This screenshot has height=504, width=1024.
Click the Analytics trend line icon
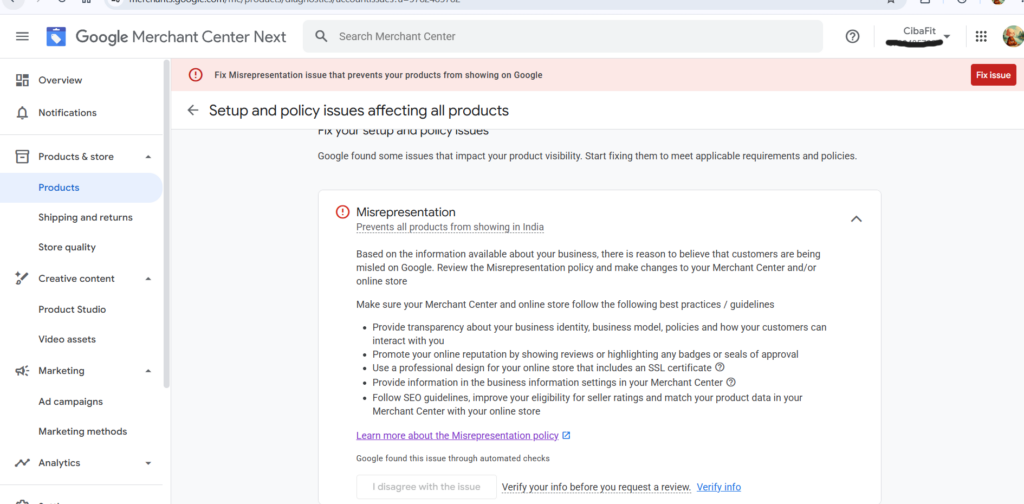point(22,463)
